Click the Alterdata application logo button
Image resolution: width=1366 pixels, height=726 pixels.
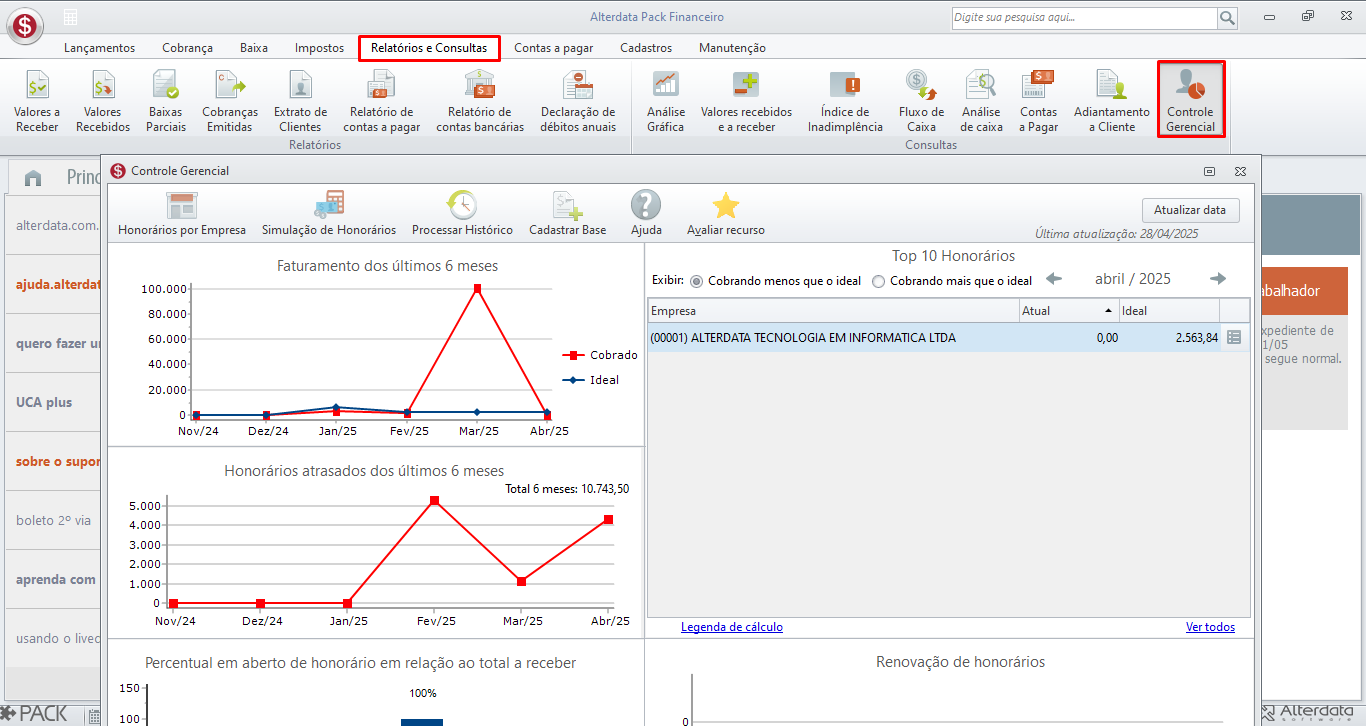coord(24,24)
